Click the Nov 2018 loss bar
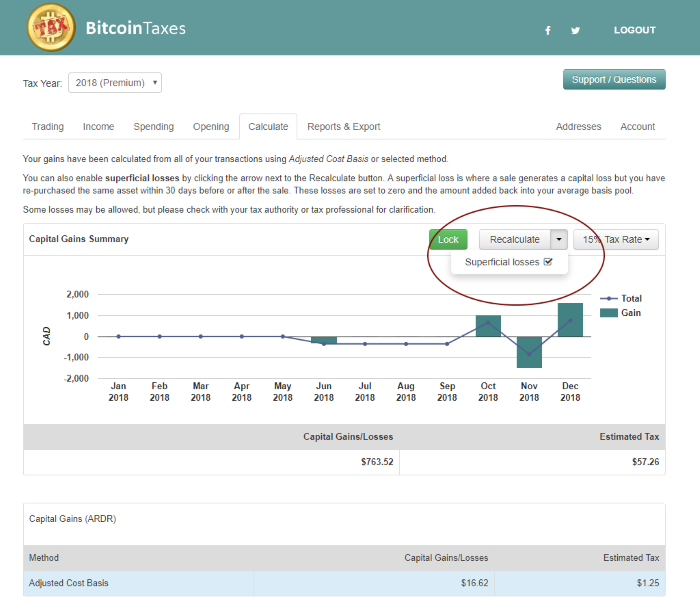The width and height of the screenshot is (700, 615). 529,352
